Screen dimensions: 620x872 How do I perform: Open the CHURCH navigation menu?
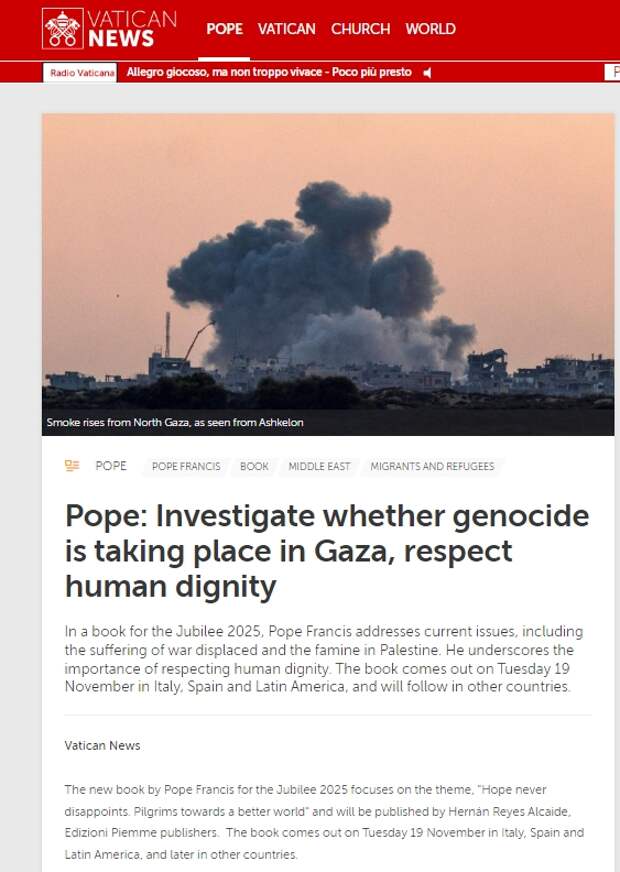point(360,29)
